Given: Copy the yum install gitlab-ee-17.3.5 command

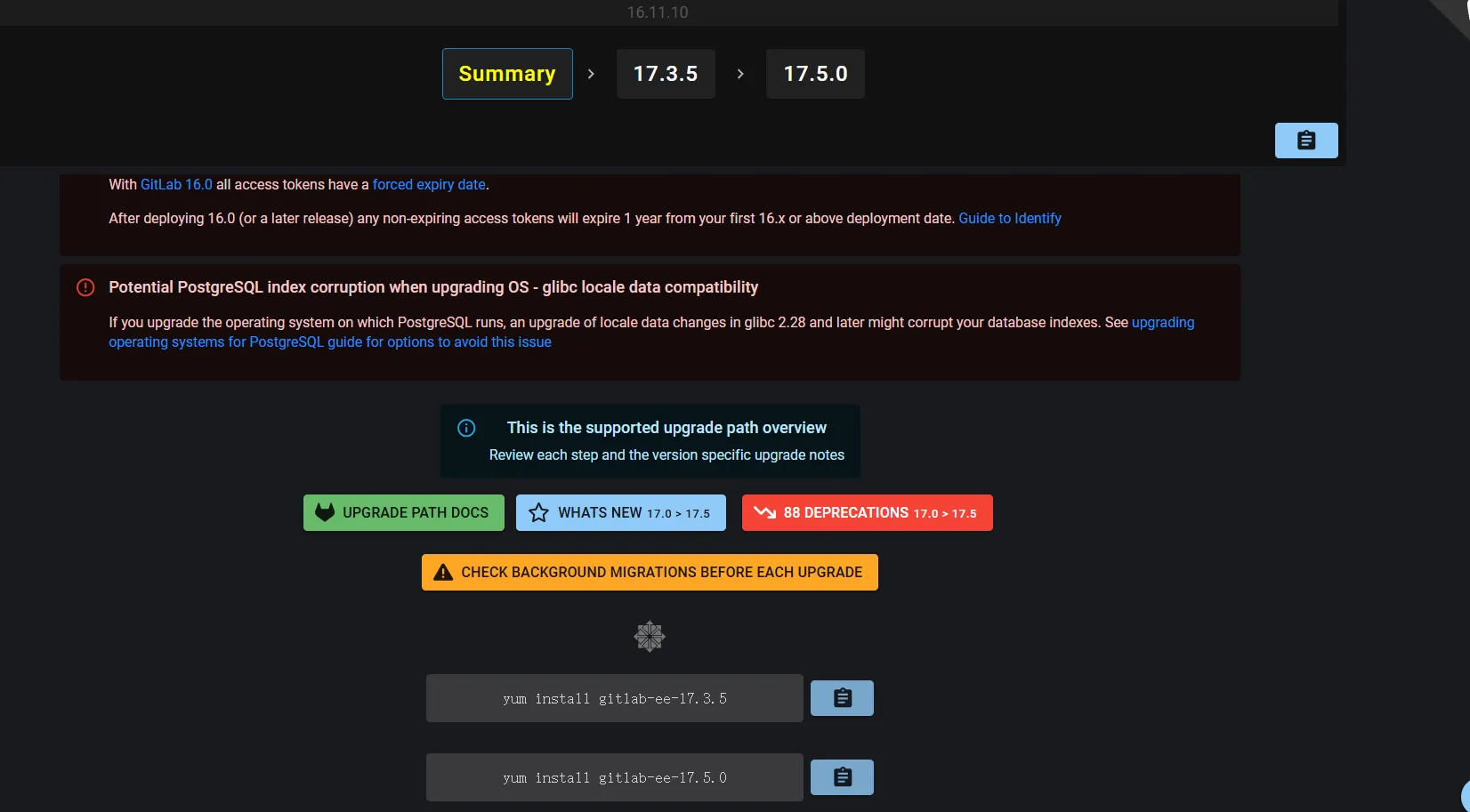Looking at the screenshot, I should tap(842, 698).
